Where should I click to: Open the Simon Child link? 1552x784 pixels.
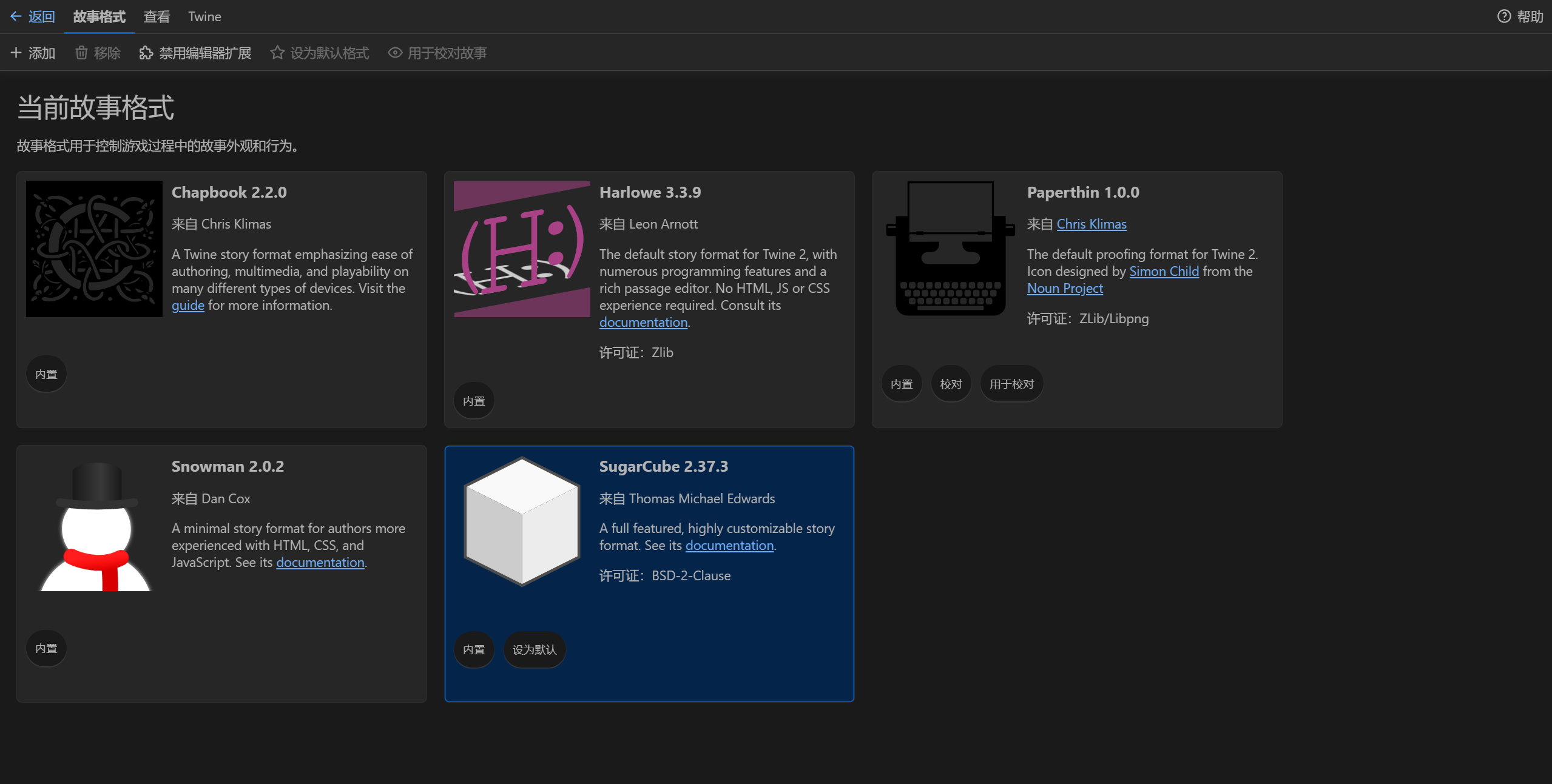1163,271
